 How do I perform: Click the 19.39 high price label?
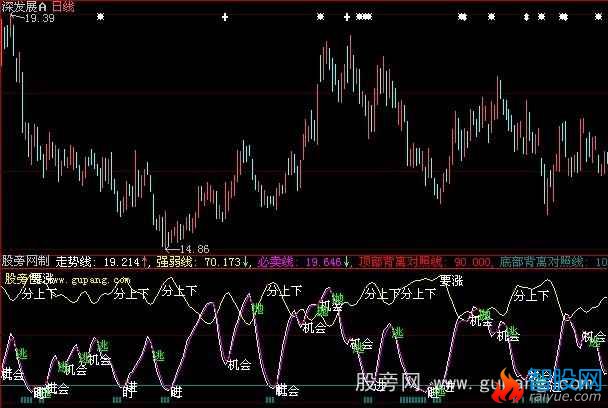[x=40, y=18]
